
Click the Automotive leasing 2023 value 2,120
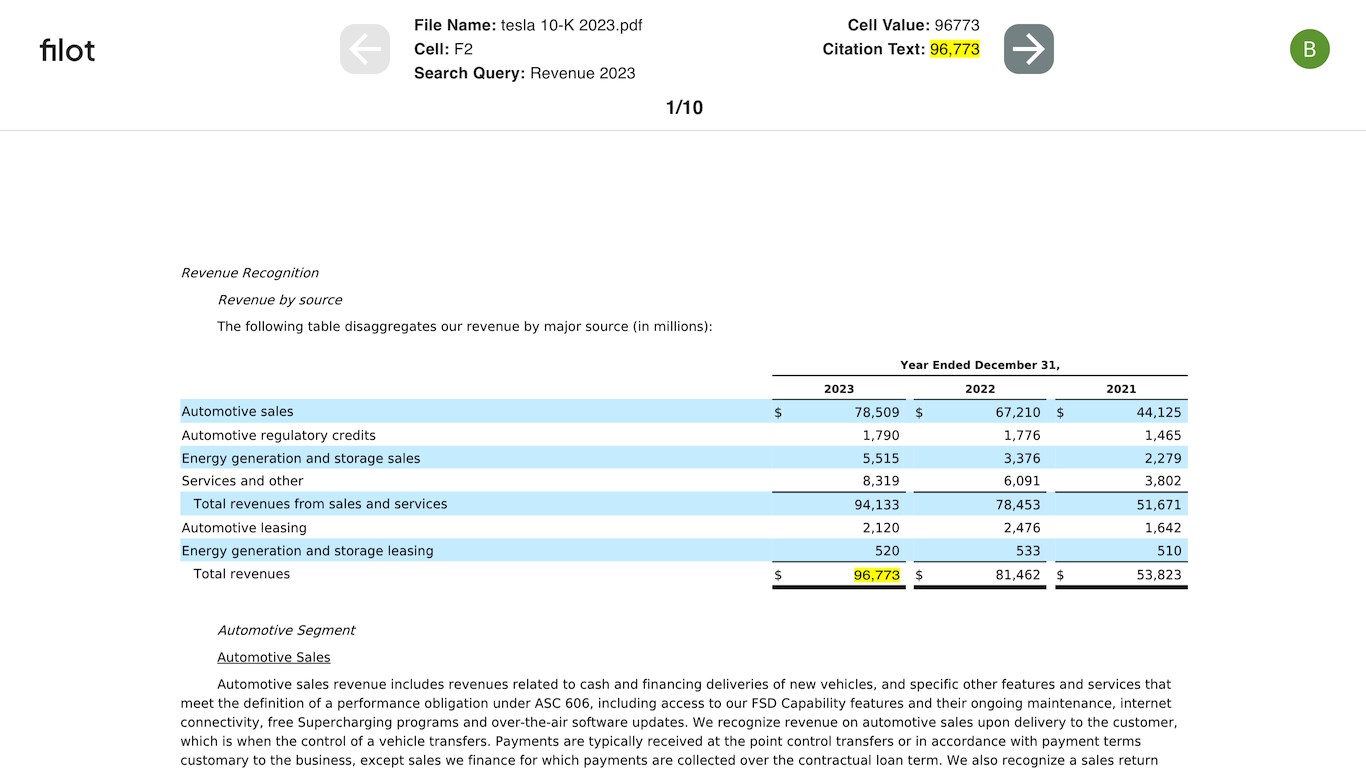coord(880,528)
